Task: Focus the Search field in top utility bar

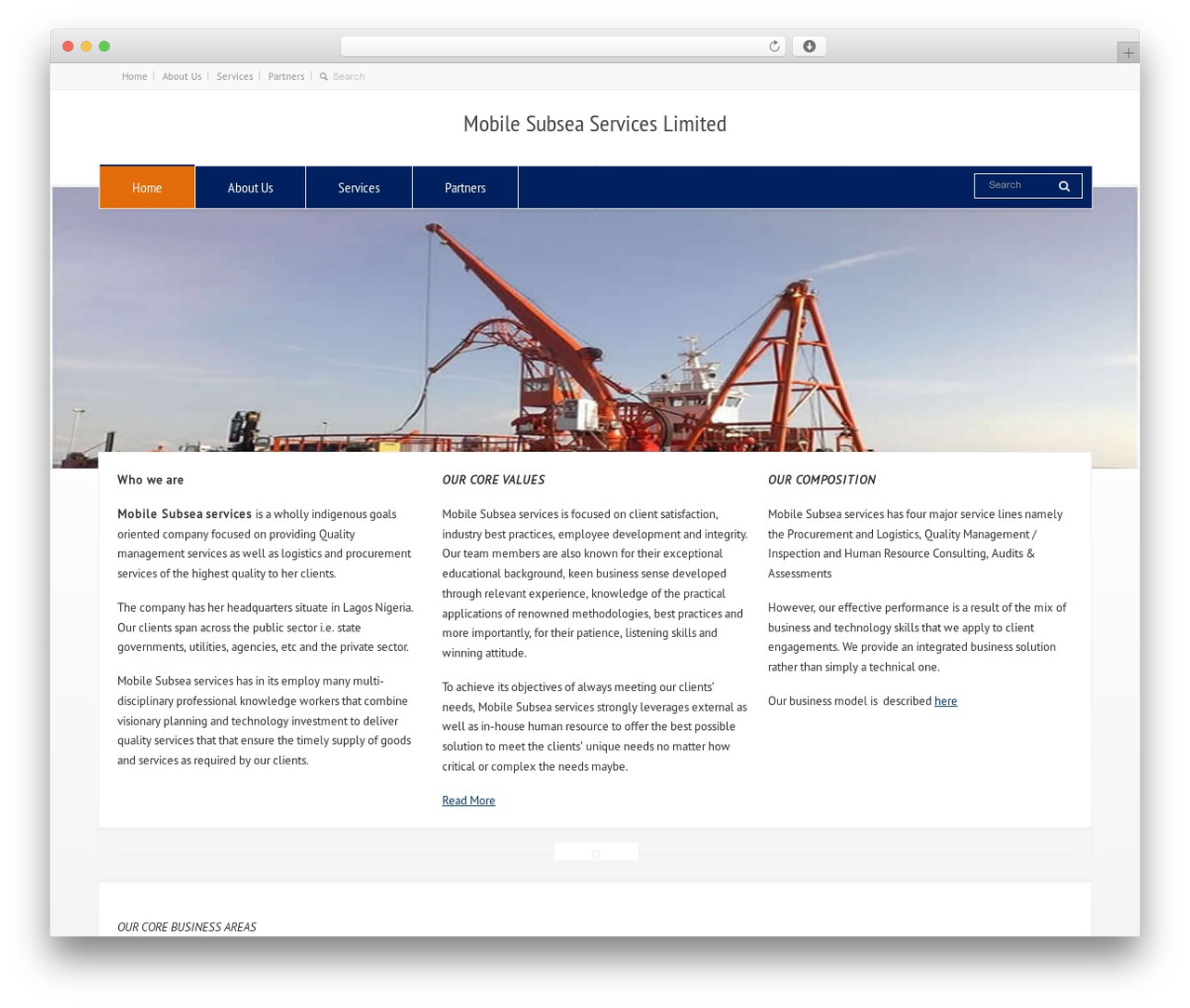Action: pos(349,76)
